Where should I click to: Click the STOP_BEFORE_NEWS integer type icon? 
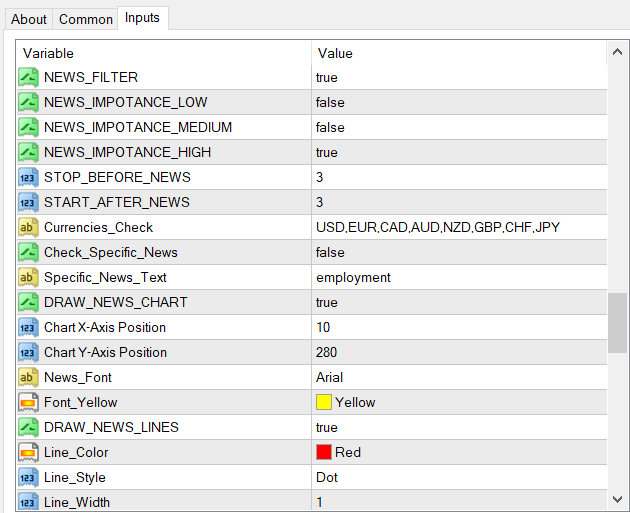tap(28, 177)
